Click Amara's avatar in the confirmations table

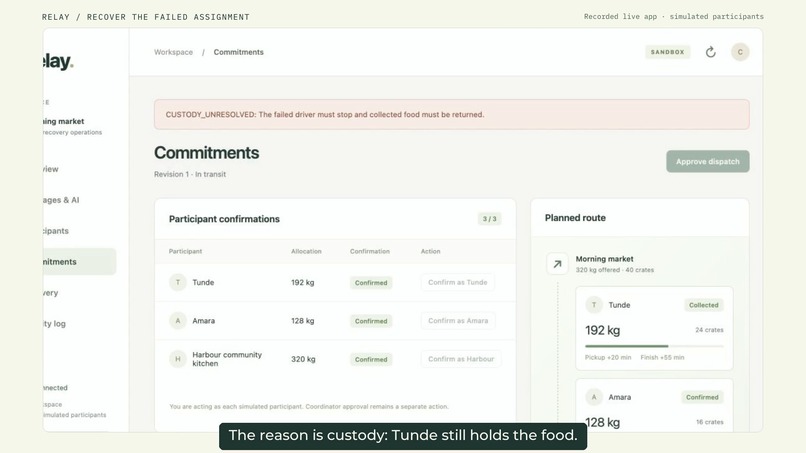coord(178,321)
